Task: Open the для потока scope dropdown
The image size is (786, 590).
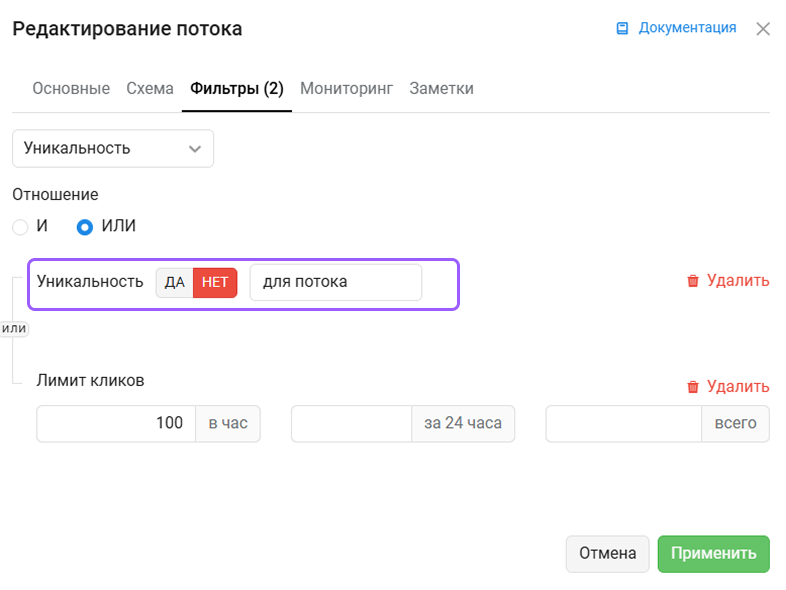Action: (x=336, y=283)
